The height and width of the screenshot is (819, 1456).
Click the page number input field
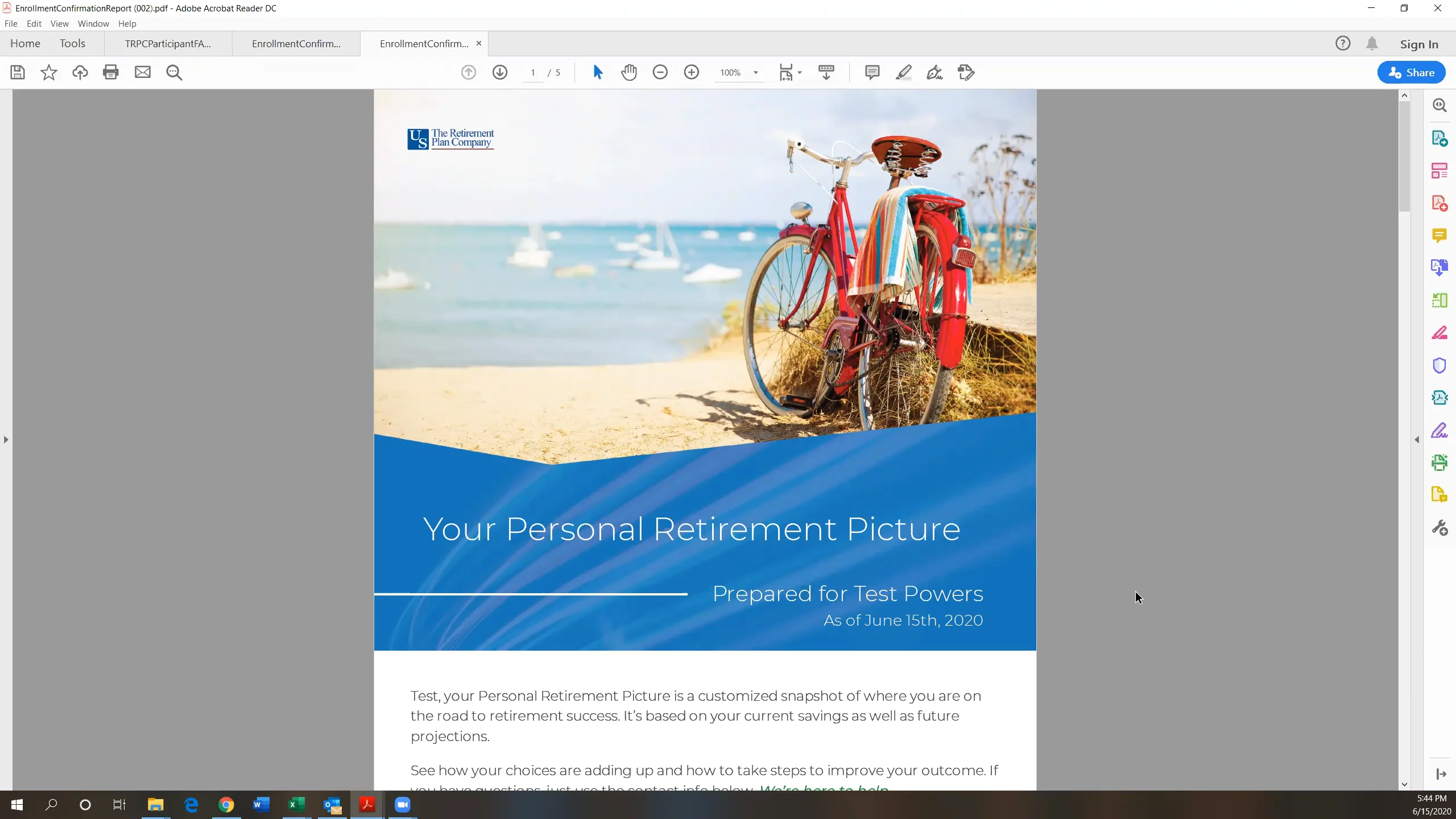533,73
